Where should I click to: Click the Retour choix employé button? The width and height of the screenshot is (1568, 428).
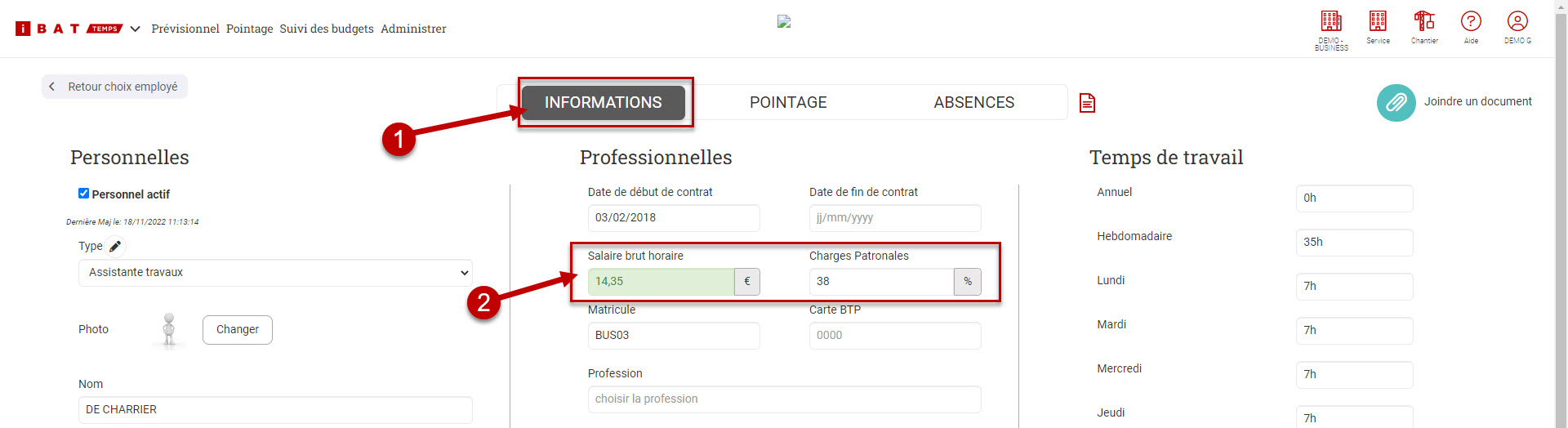click(x=115, y=87)
